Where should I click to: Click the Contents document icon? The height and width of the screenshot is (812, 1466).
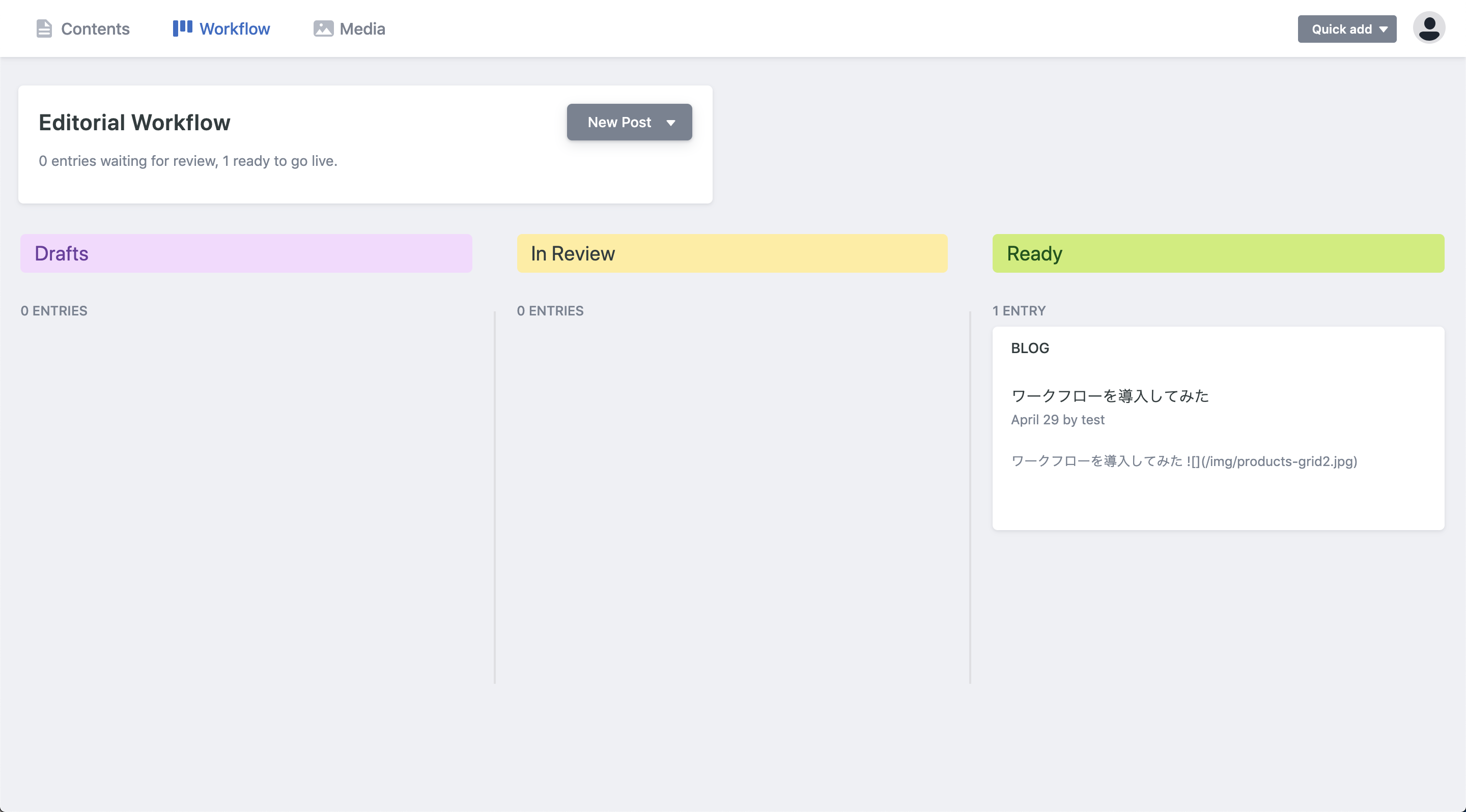tap(44, 28)
